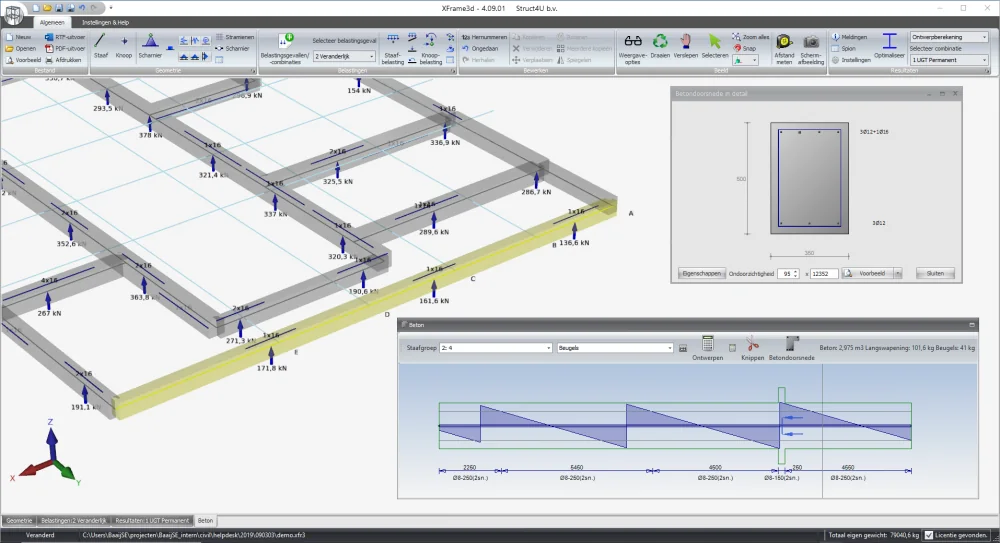Open Belastingsgevallen/-combinaties dialog
The width and height of the screenshot is (1000, 543).
point(284,48)
